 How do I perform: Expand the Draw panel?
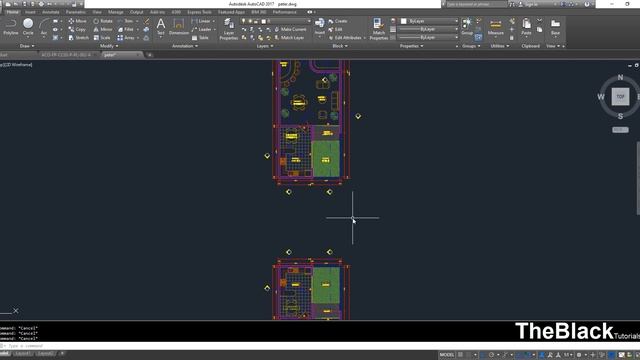27,46
